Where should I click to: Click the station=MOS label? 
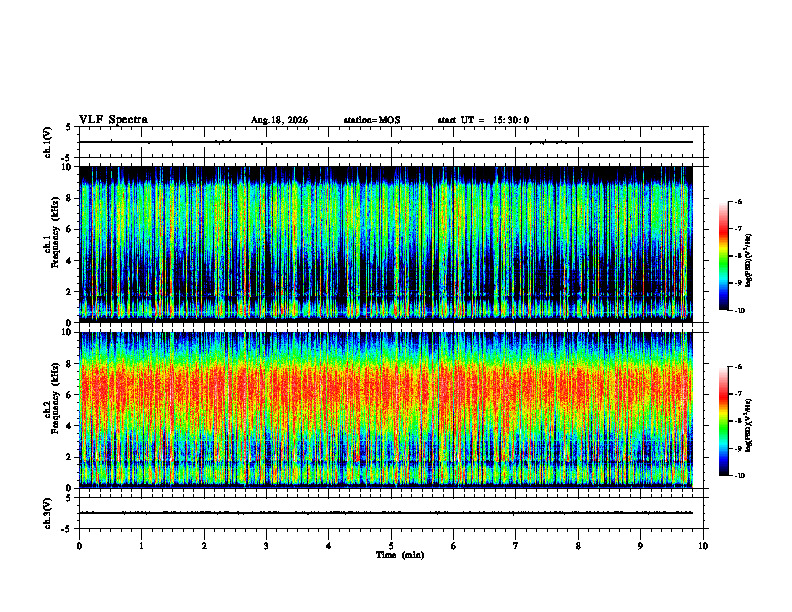pos(372,120)
